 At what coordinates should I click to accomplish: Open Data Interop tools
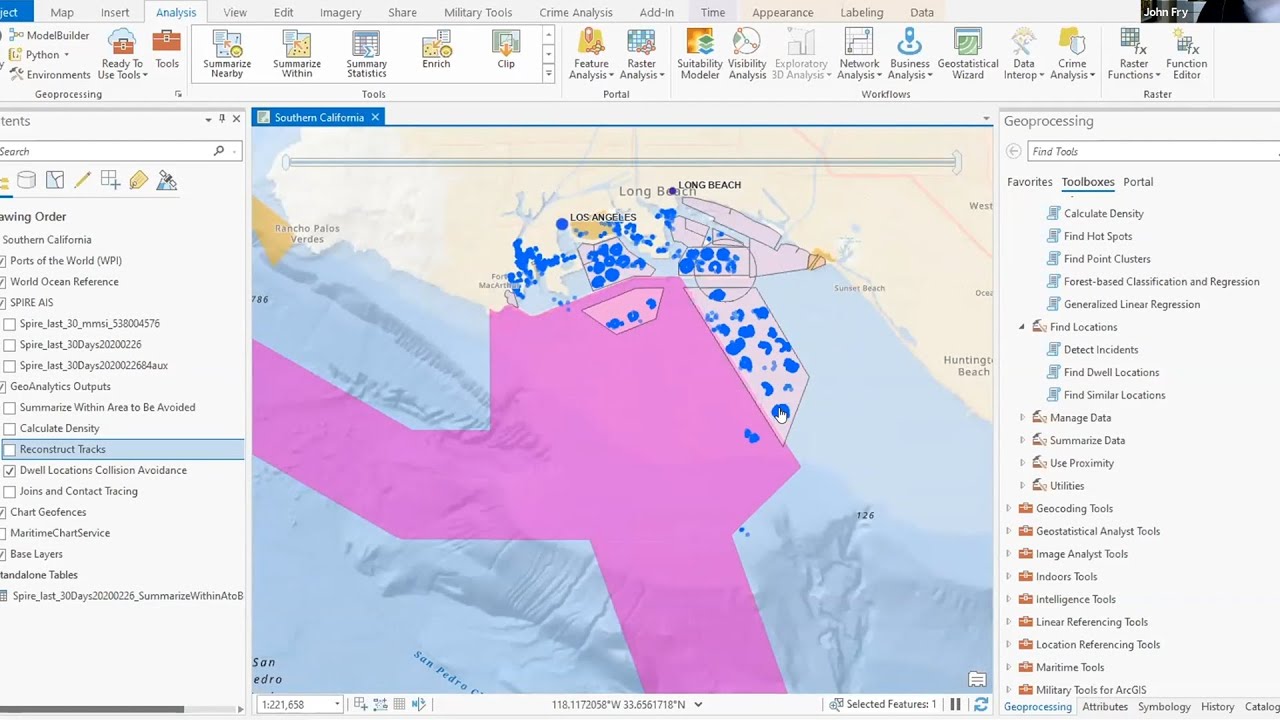(x=1023, y=54)
